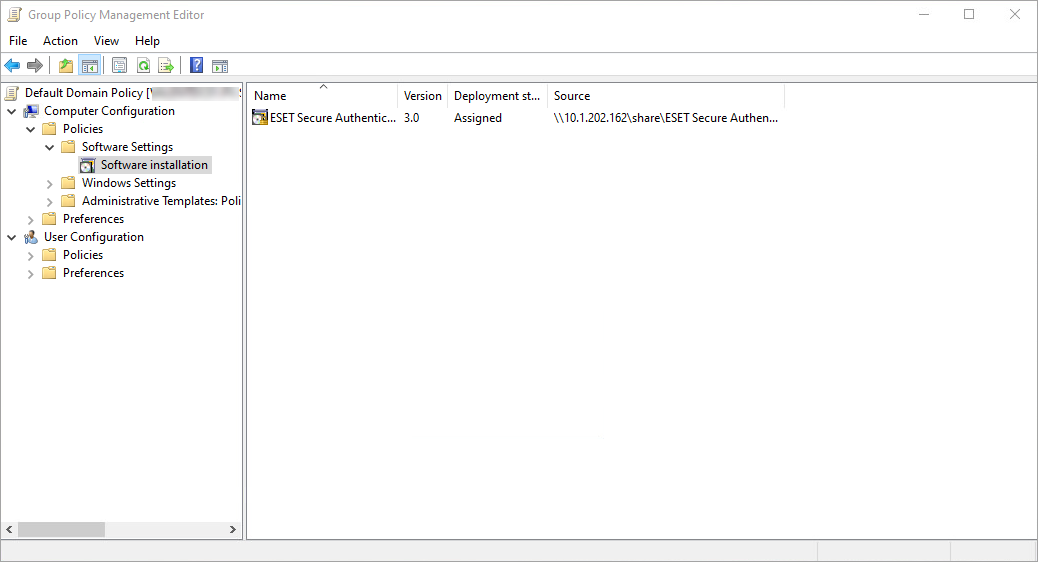
Task: Click the blue Help question mark icon
Action: (197, 66)
